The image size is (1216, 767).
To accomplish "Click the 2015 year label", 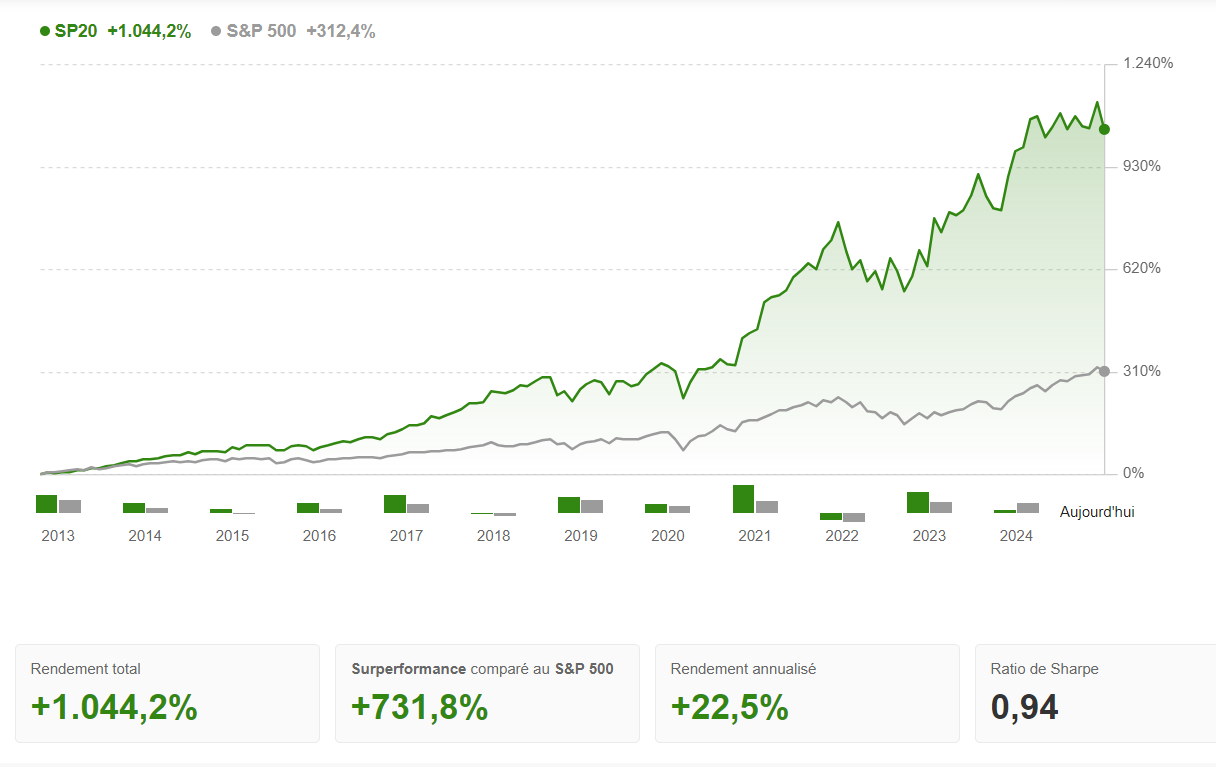I will pos(232,536).
